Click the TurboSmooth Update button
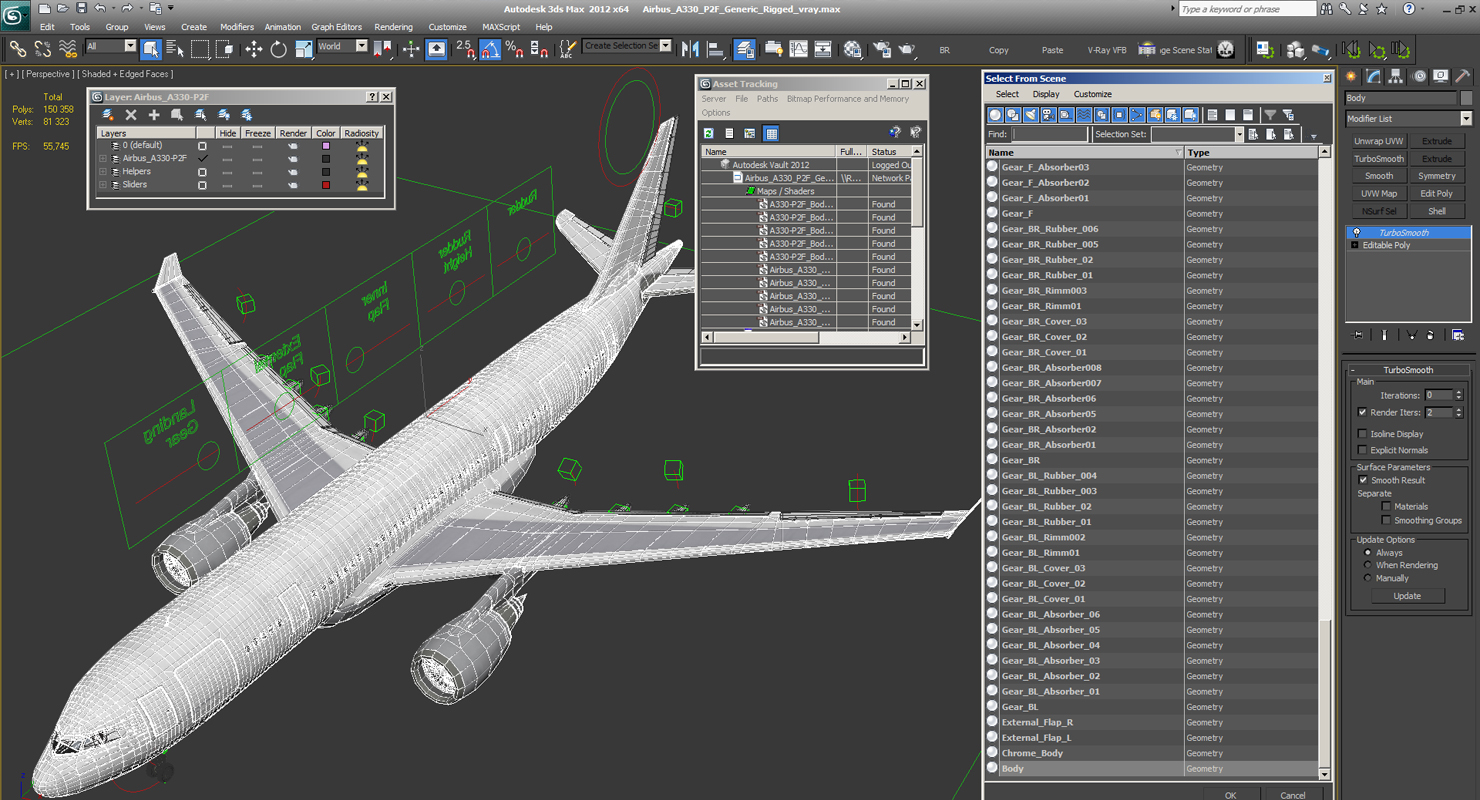 pyautogui.click(x=1407, y=596)
